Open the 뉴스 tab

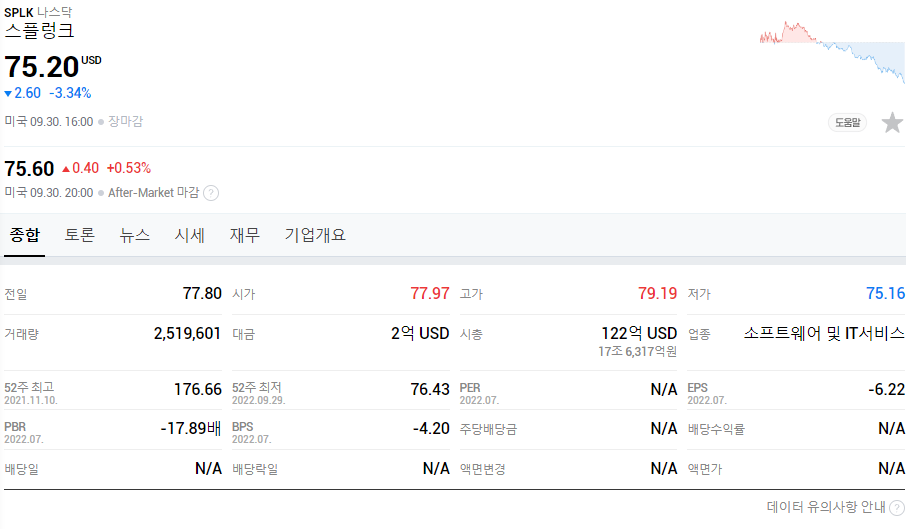[135, 235]
